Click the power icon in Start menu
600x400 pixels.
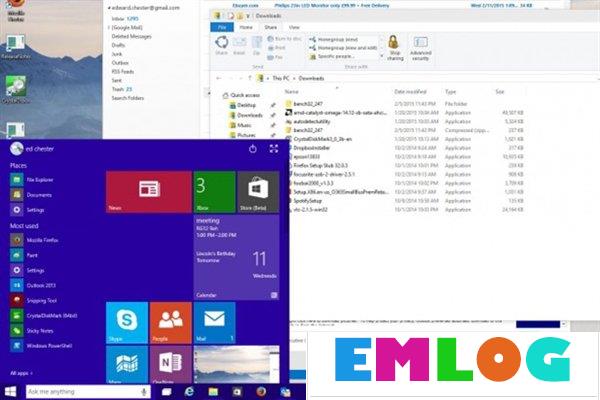click(x=253, y=149)
